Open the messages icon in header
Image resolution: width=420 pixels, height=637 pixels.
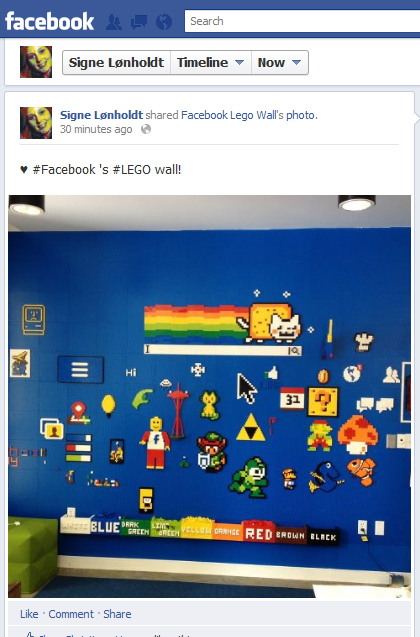pos(139,22)
